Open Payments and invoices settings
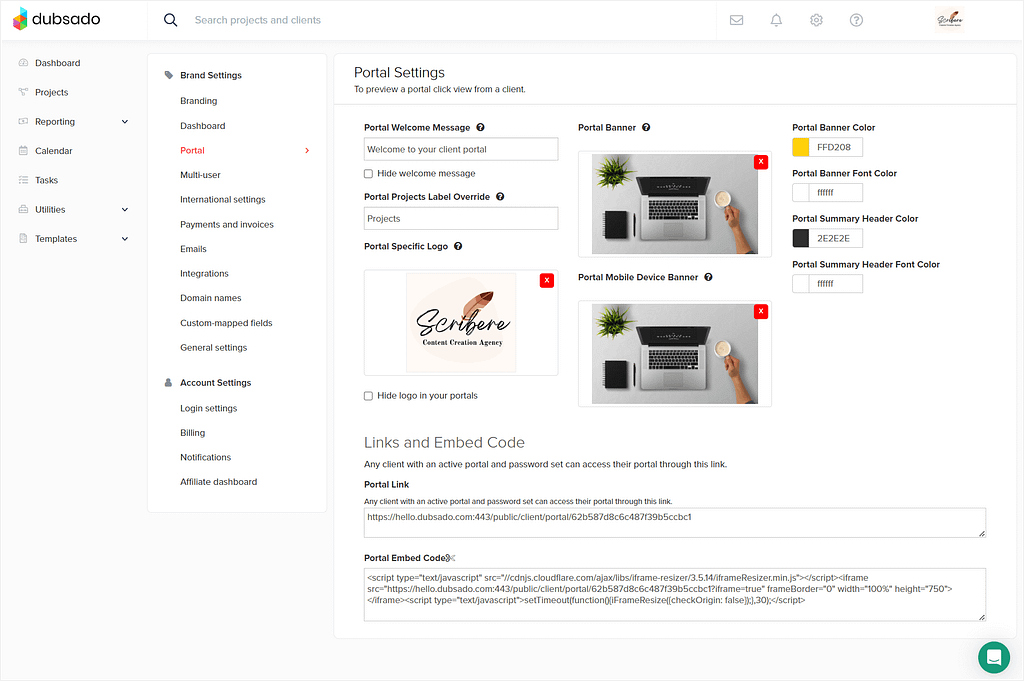Image resolution: width=1024 pixels, height=681 pixels. coord(227,225)
